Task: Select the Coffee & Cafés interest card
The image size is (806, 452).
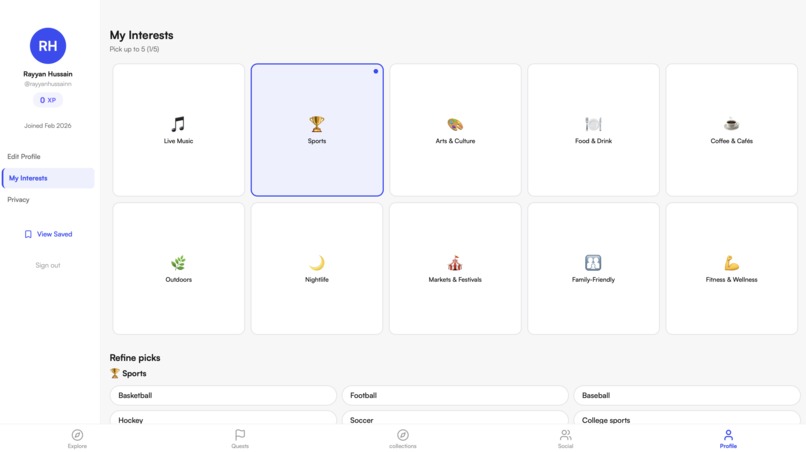Action: (x=731, y=130)
